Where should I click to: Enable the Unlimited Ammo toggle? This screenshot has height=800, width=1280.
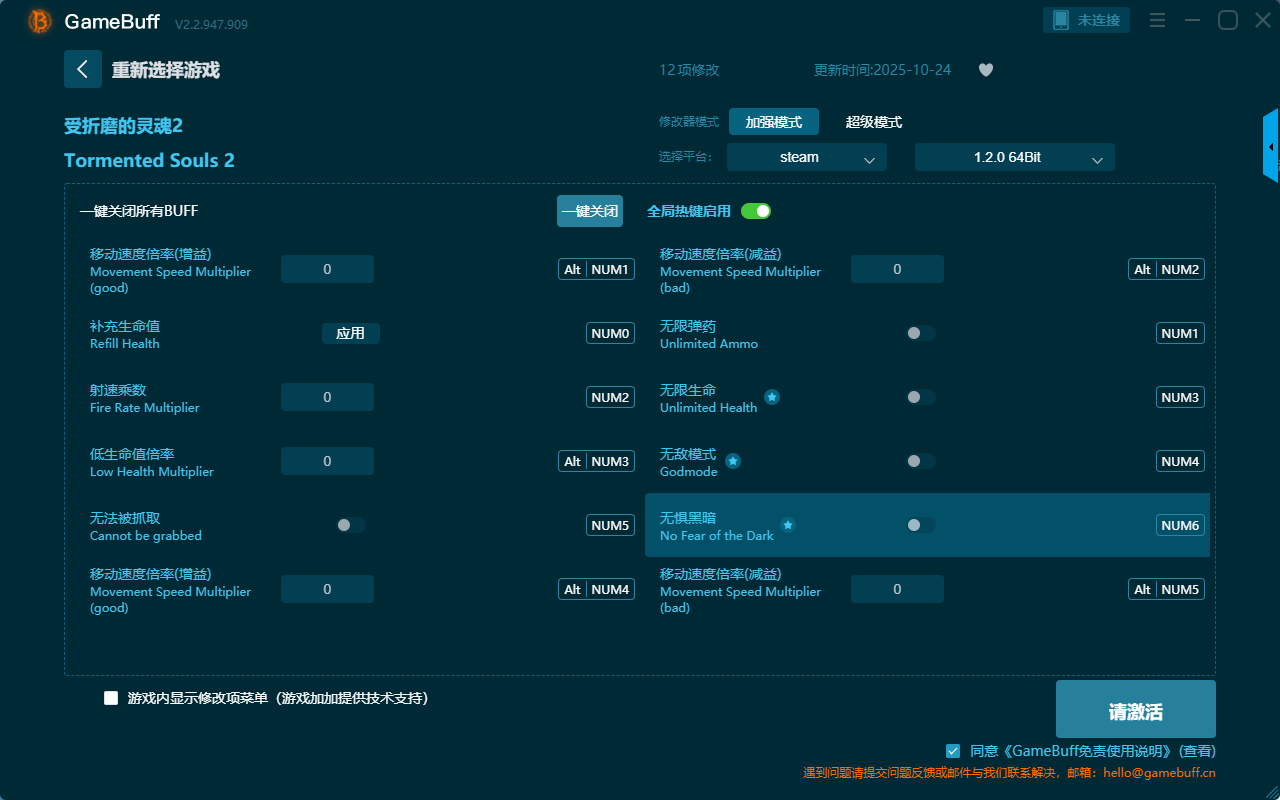tap(921, 333)
